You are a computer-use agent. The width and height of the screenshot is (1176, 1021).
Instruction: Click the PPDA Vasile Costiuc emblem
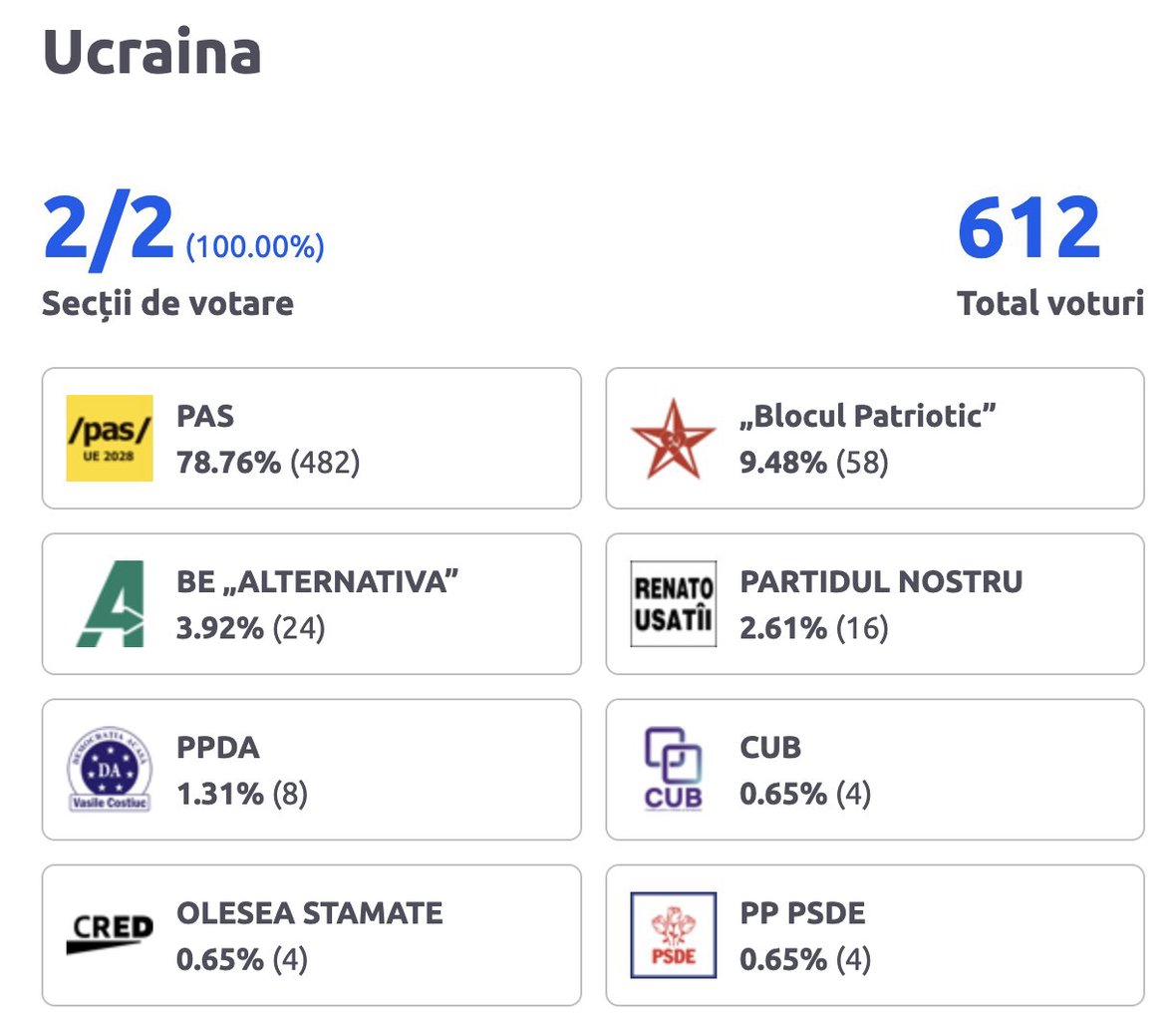pos(110,769)
